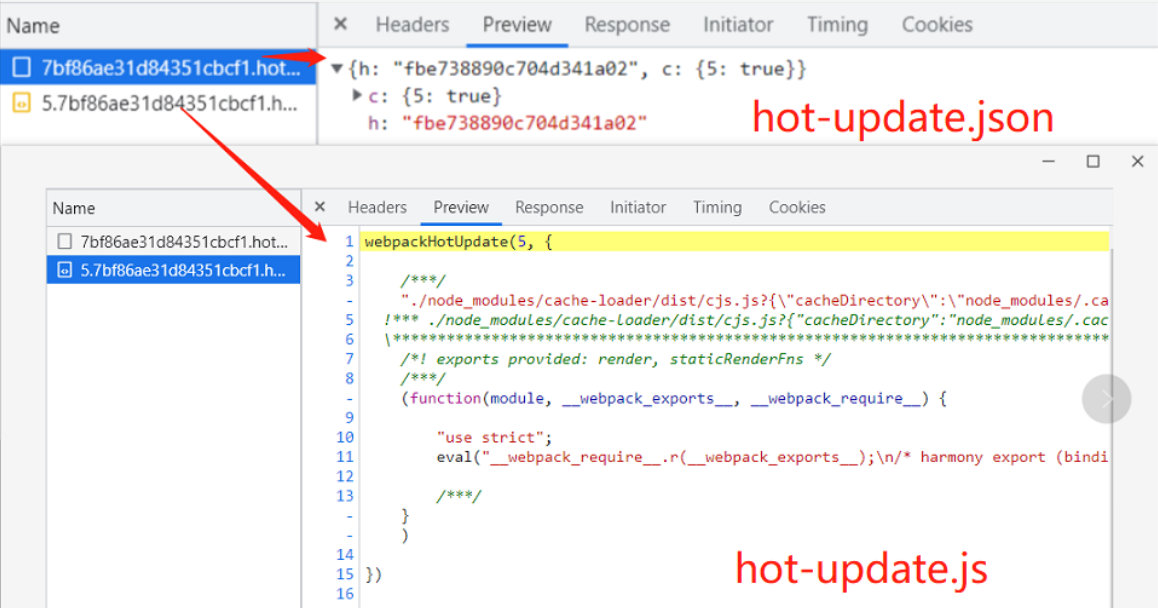Click the eval("__webpack_require__ line

point(772,457)
